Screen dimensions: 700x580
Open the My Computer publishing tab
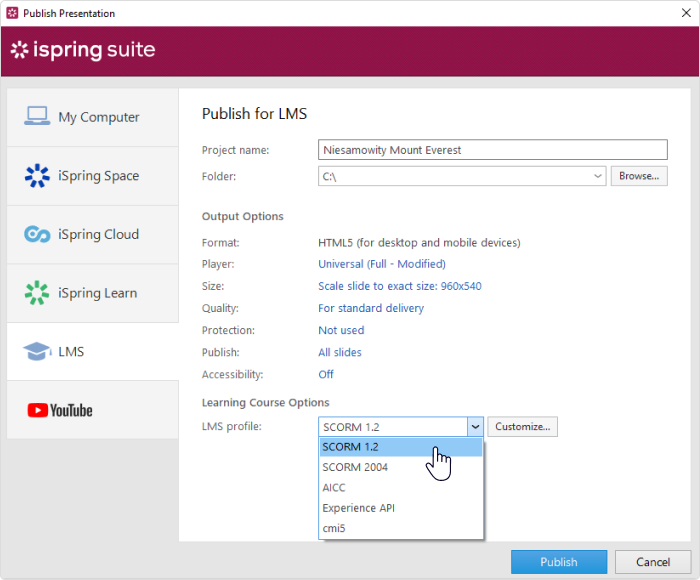93,117
